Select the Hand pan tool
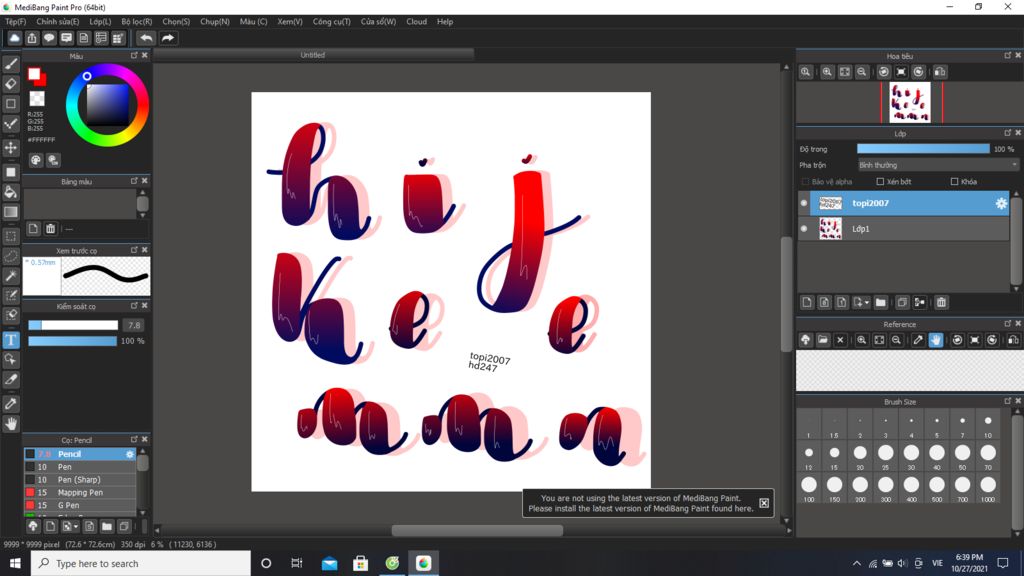 pos(11,424)
